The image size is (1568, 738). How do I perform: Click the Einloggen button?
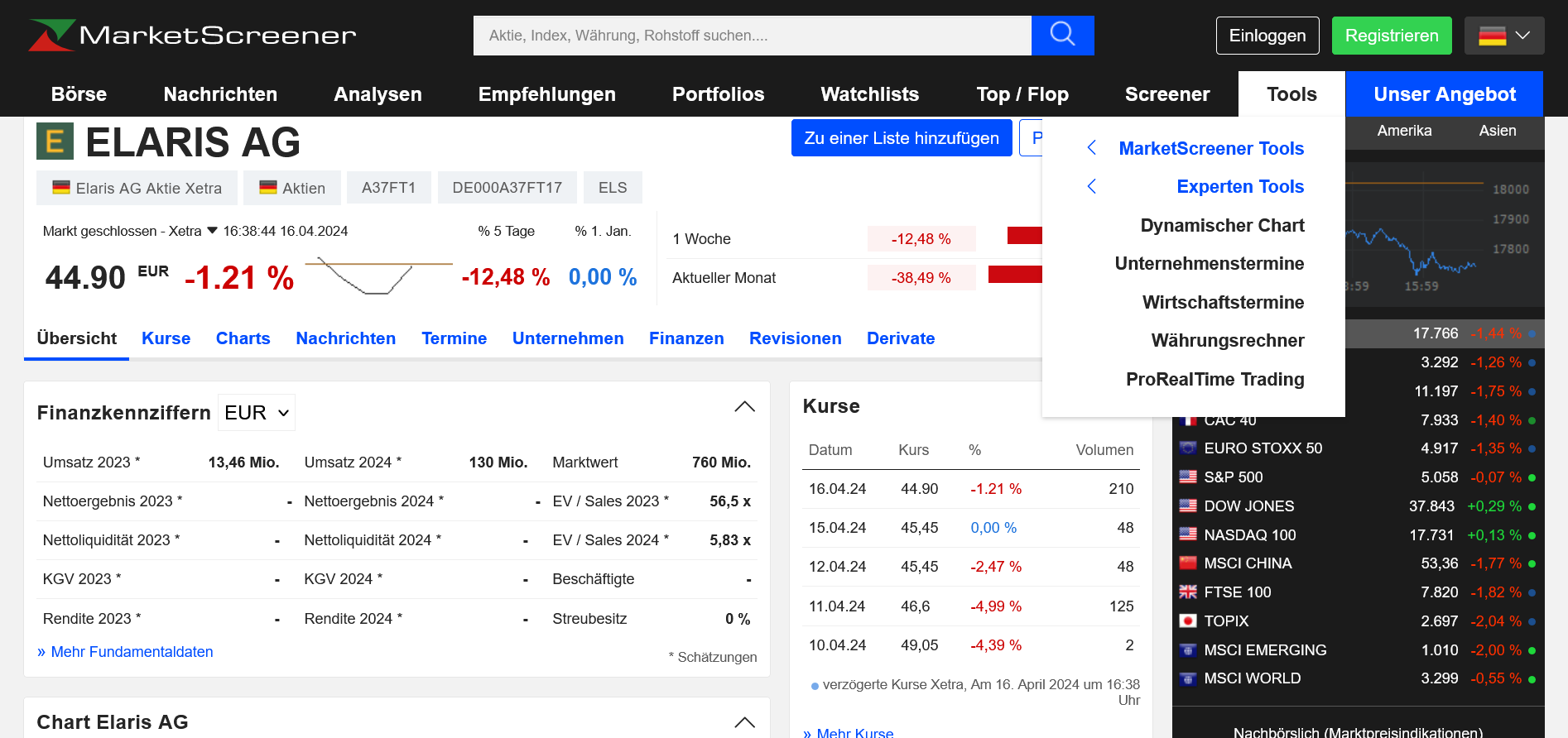click(1267, 36)
